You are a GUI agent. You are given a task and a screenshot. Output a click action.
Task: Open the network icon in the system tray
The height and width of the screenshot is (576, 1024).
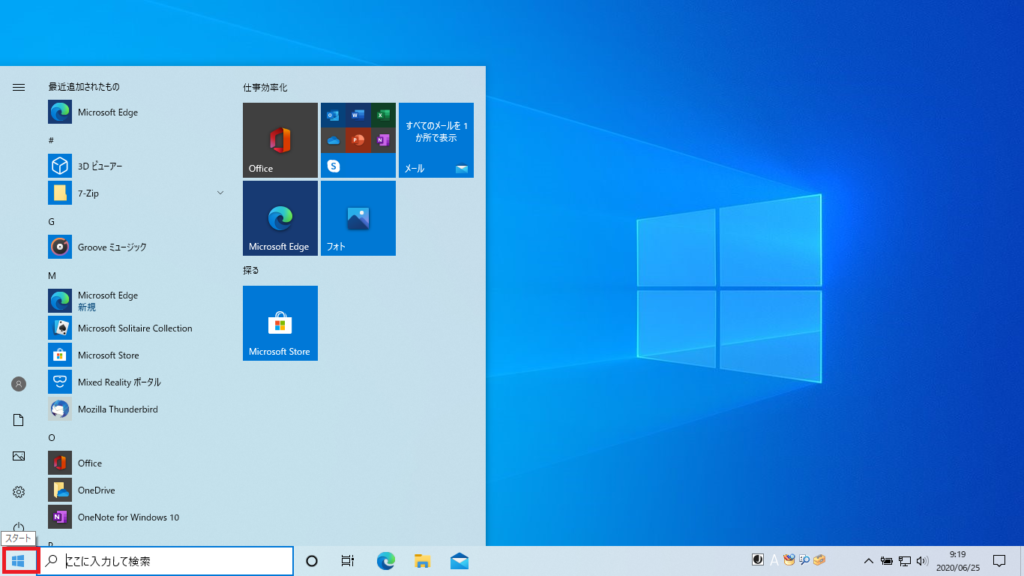904,561
